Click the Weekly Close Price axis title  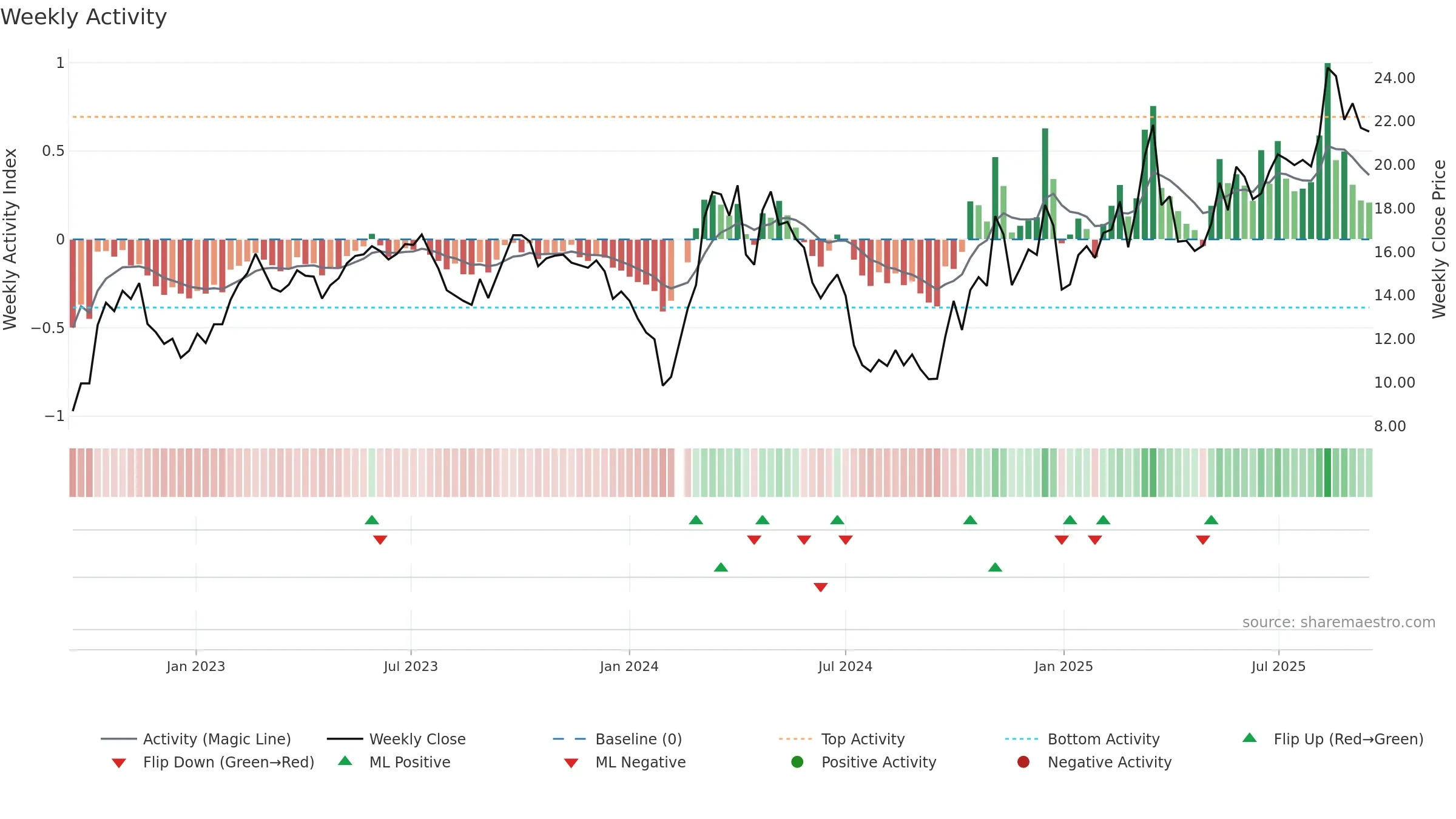coord(1439,239)
